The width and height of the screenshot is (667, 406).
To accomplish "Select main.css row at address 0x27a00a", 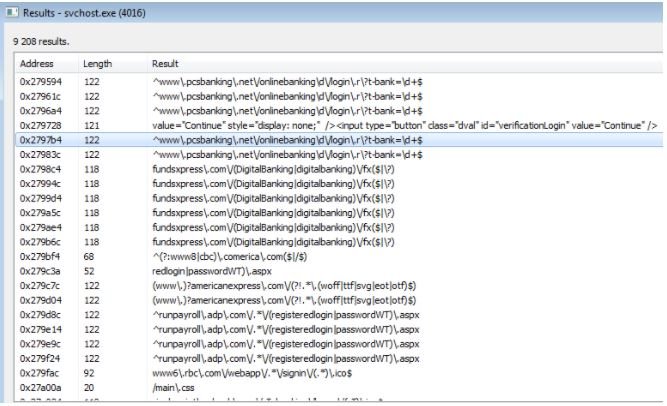I will [339, 388].
